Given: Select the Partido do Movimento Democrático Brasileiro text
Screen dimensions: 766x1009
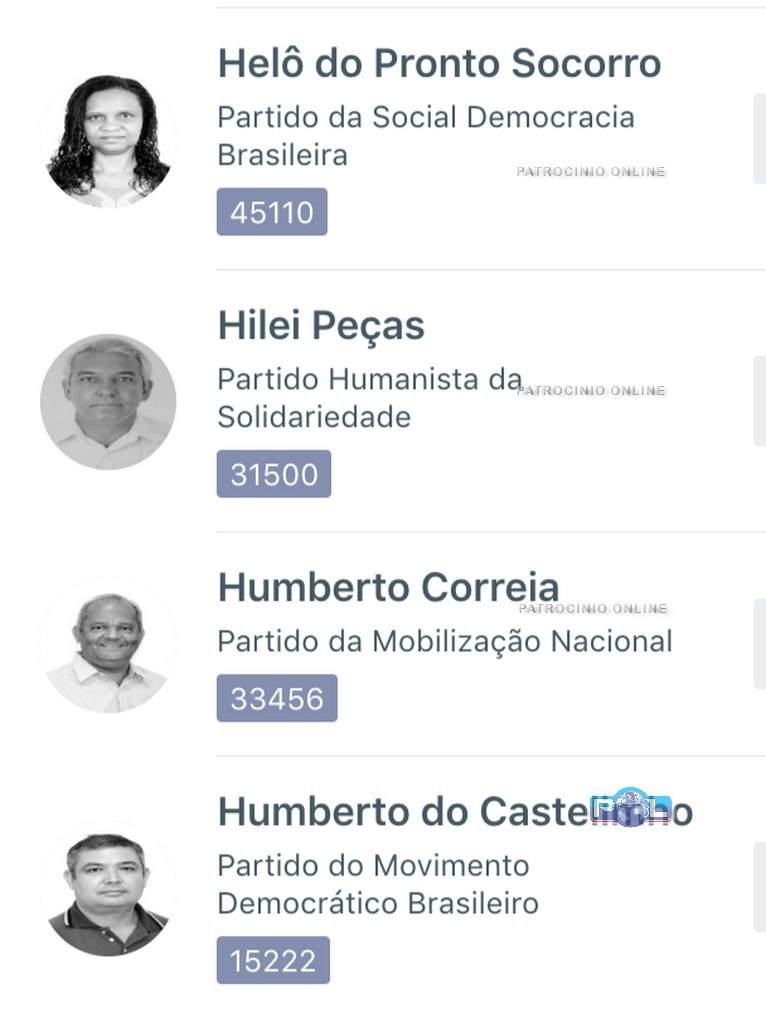Looking at the screenshot, I should pyautogui.click(x=378, y=884).
